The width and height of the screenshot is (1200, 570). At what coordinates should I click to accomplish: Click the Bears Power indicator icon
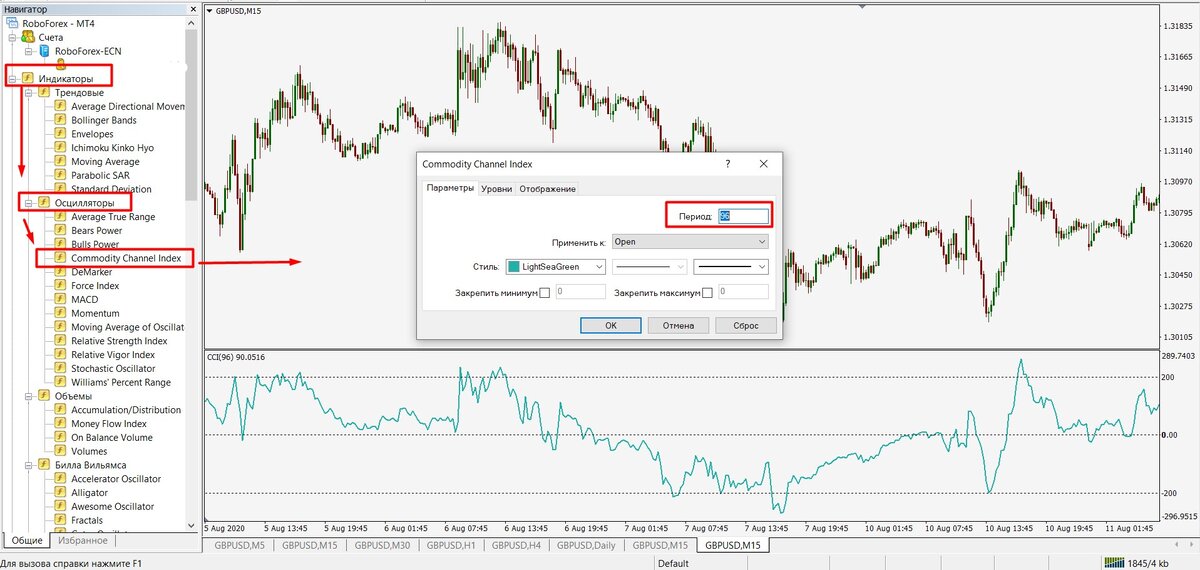[60, 231]
